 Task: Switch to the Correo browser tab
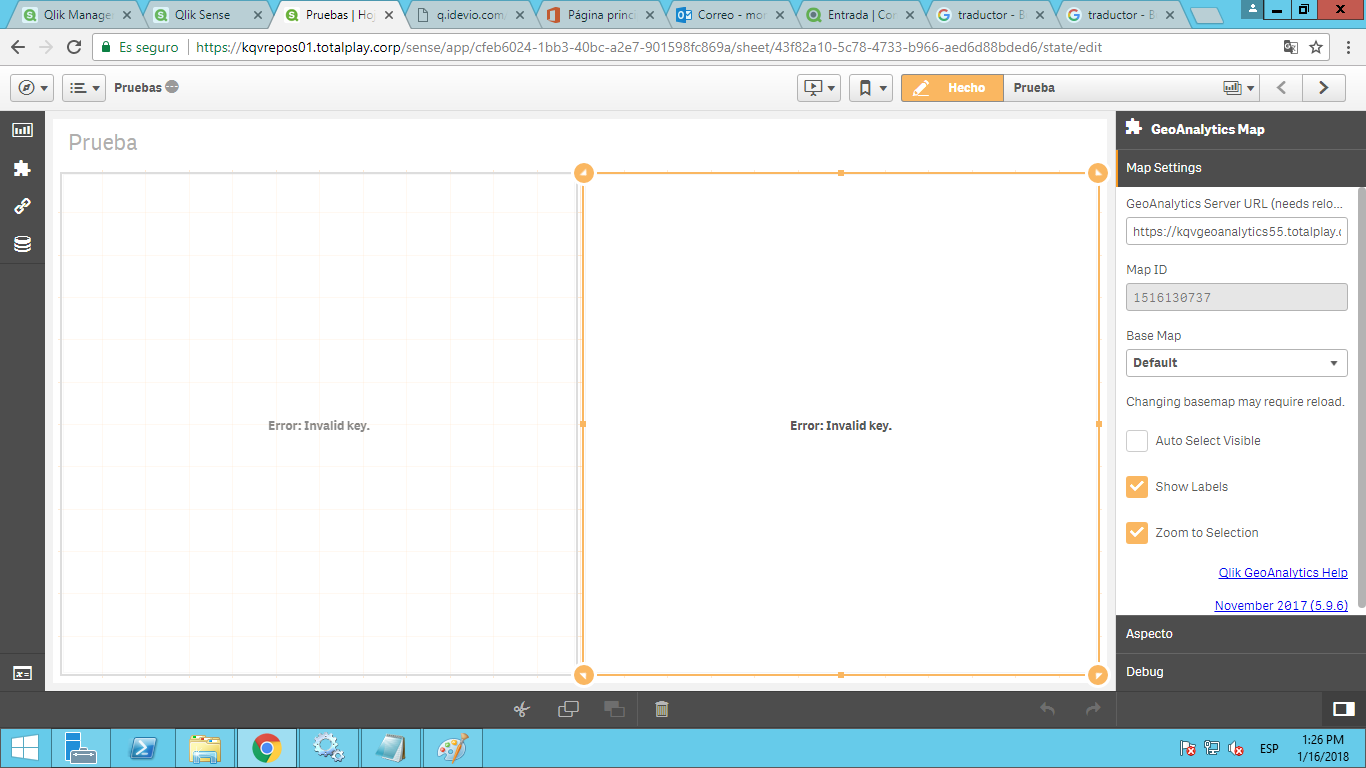pos(731,15)
